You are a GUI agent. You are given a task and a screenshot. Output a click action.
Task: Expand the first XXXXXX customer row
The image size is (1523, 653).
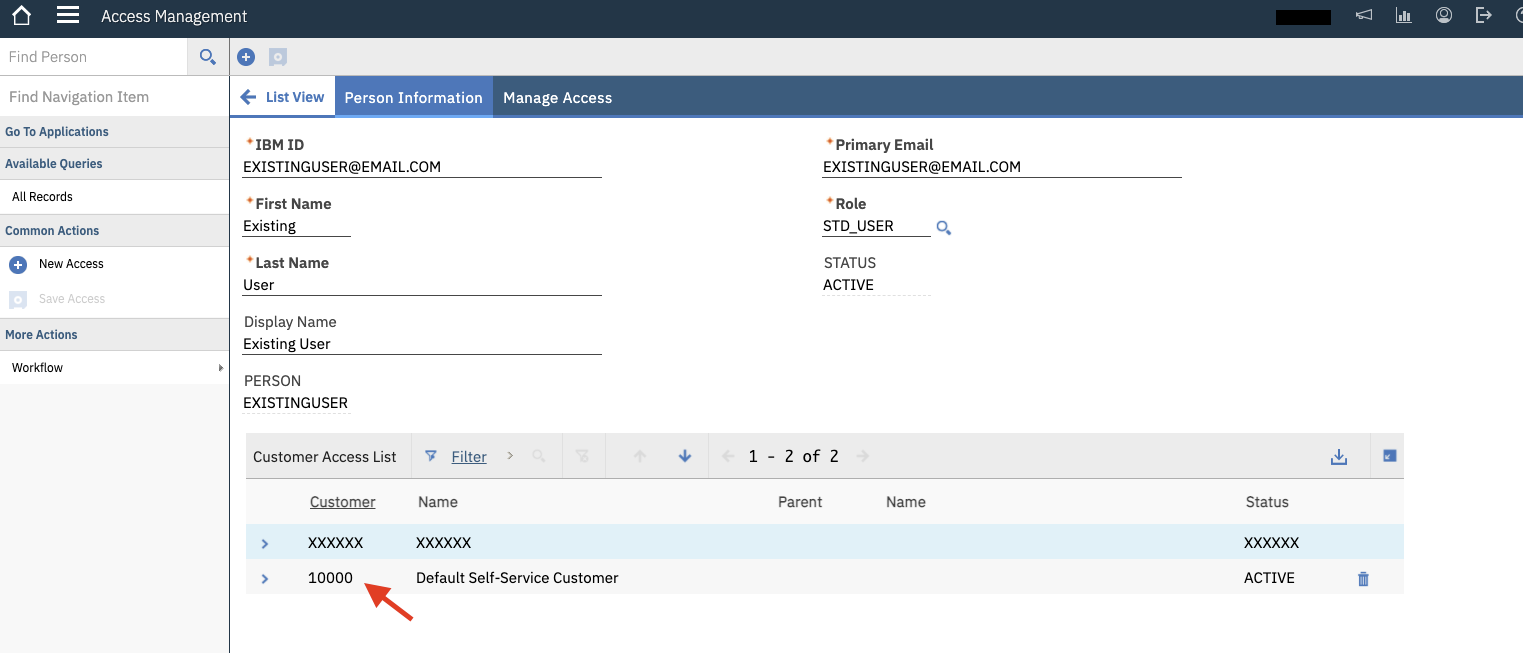pyautogui.click(x=265, y=543)
